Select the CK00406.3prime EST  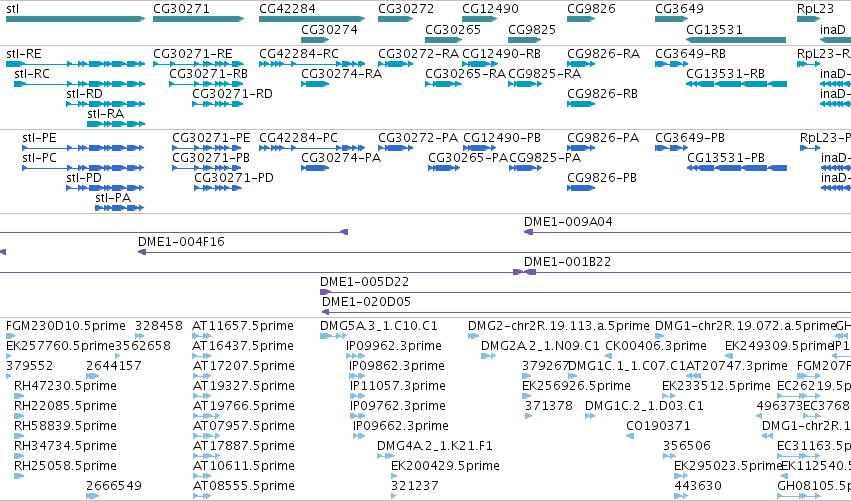coord(609,356)
